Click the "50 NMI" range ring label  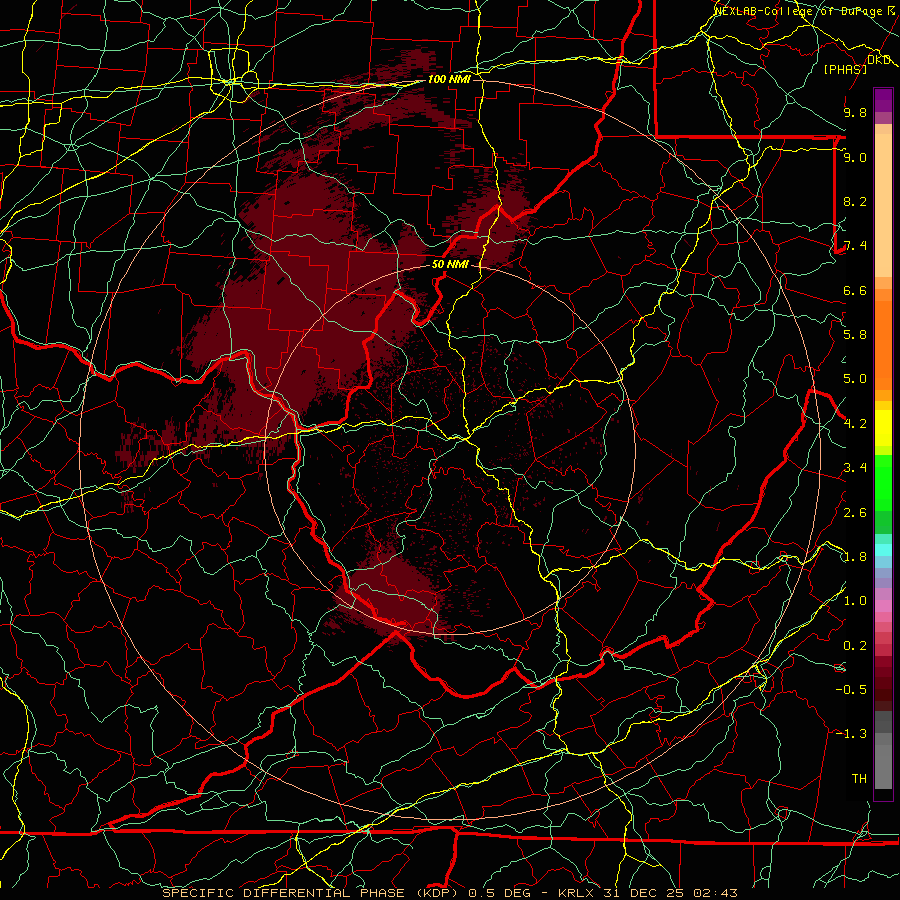(x=450, y=265)
